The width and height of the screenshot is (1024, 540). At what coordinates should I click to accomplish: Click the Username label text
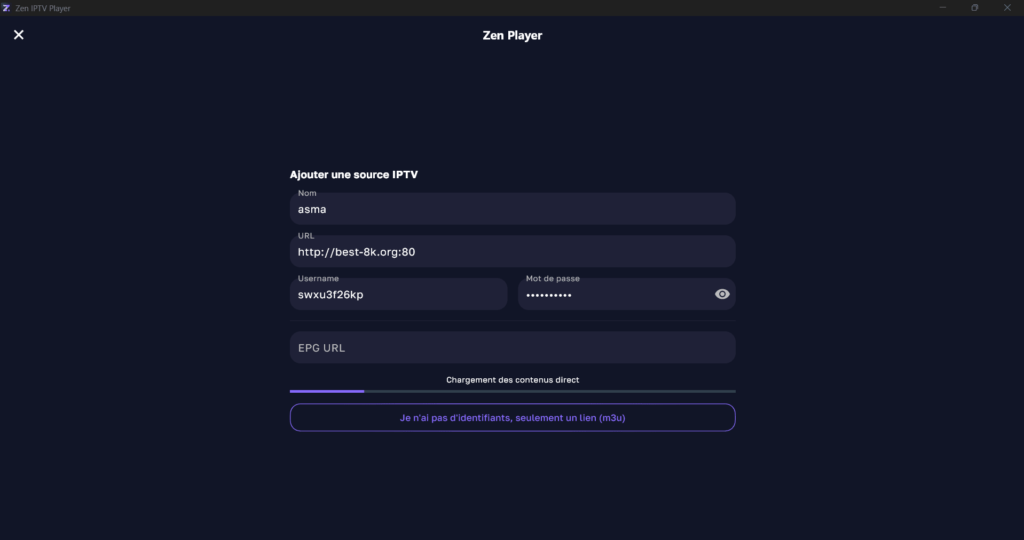tap(318, 279)
